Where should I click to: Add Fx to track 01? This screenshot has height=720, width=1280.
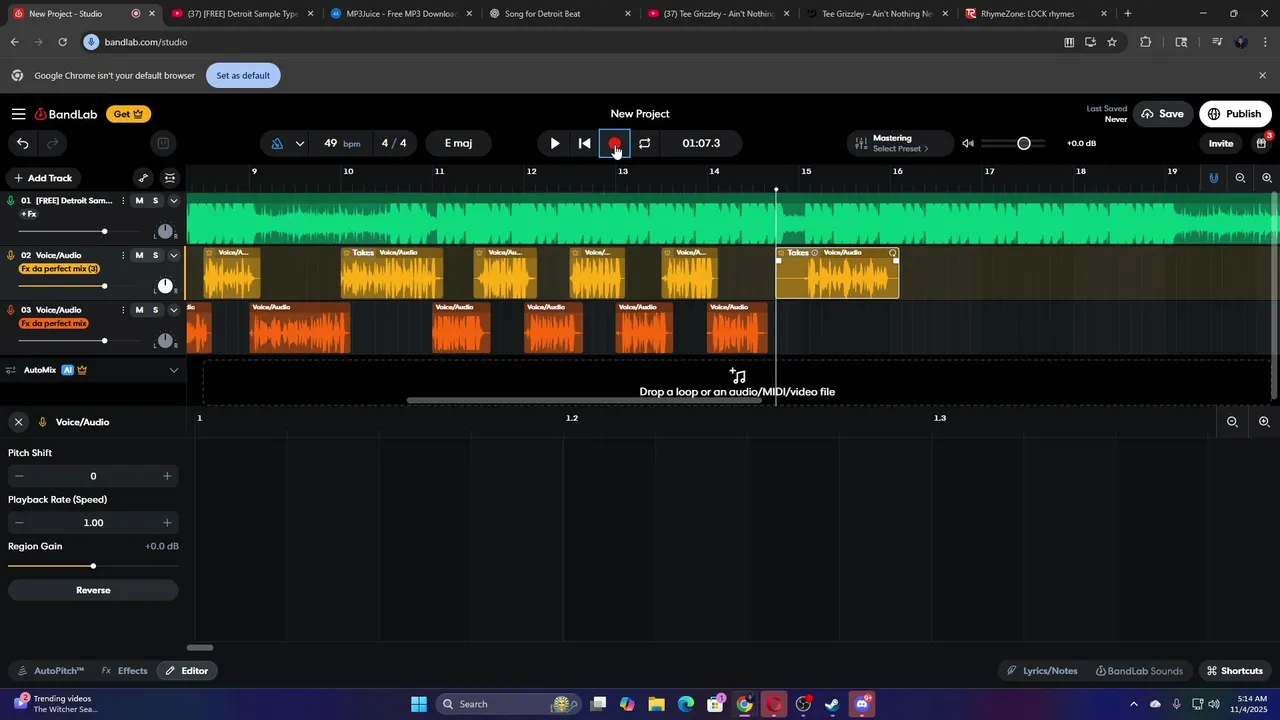tap(29, 214)
